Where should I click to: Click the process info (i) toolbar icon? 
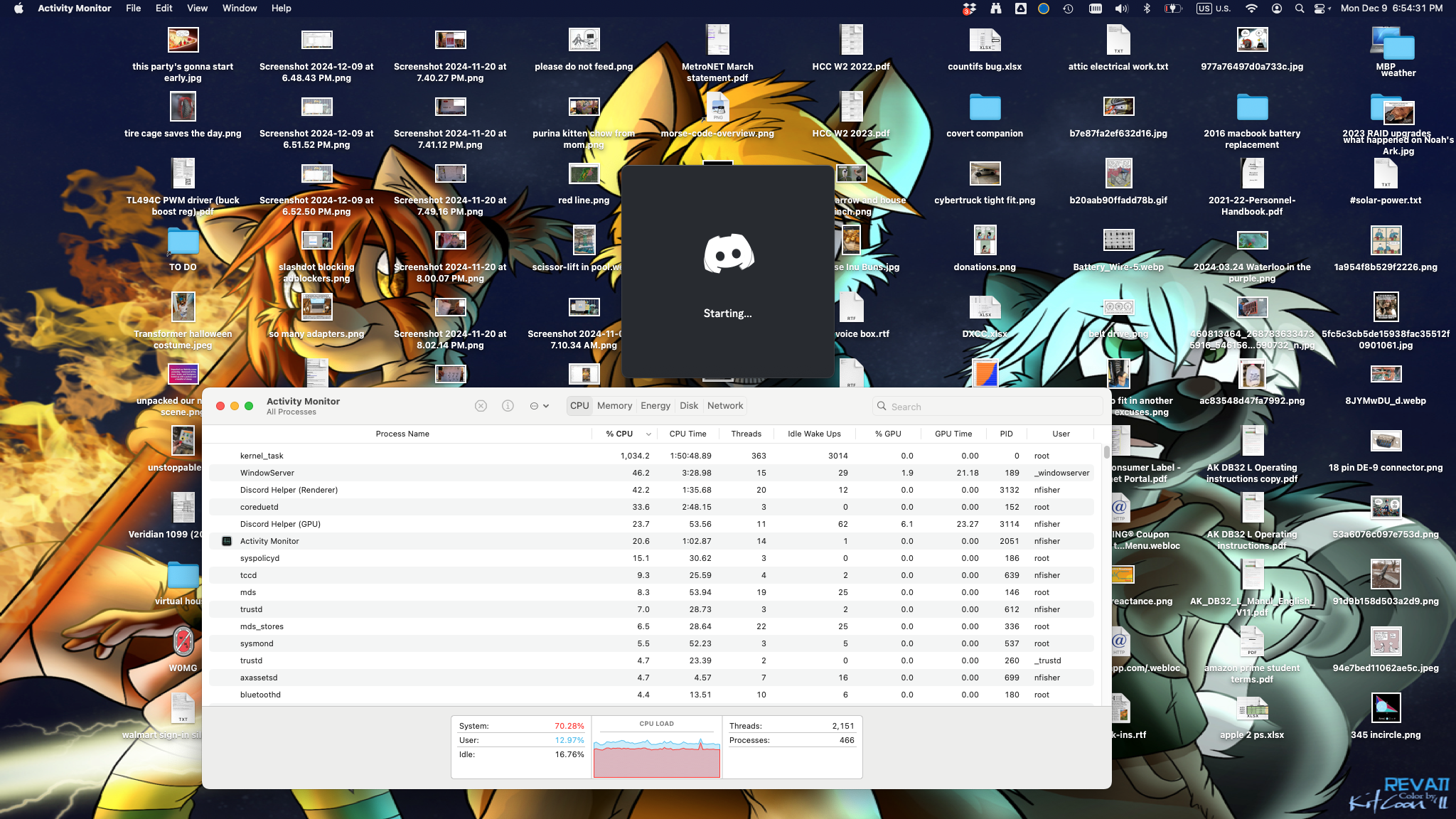(x=508, y=406)
